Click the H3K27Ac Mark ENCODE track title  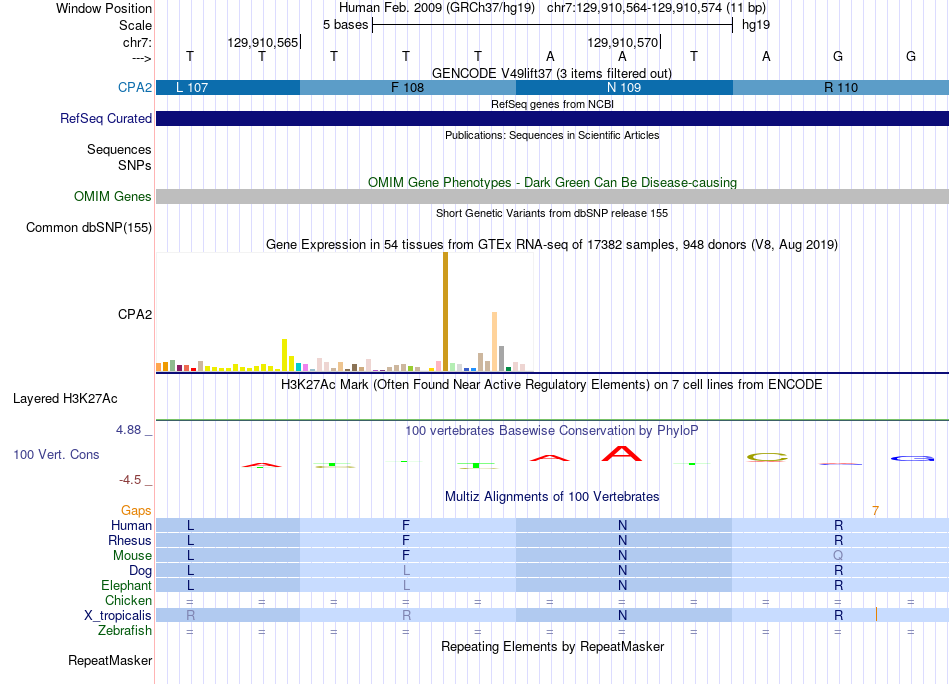pos(552,384)
